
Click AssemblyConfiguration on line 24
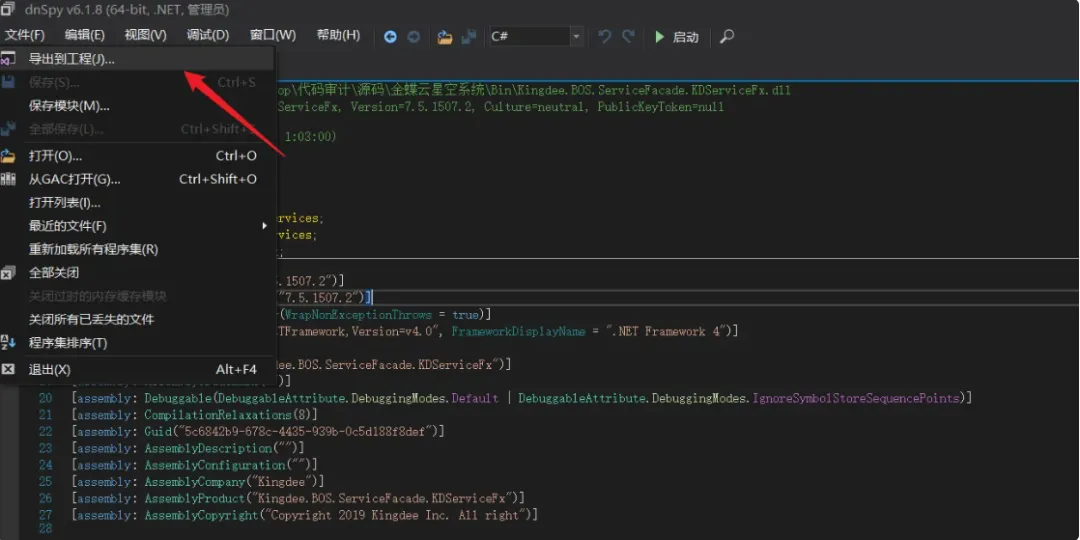[x=214, y=465]
